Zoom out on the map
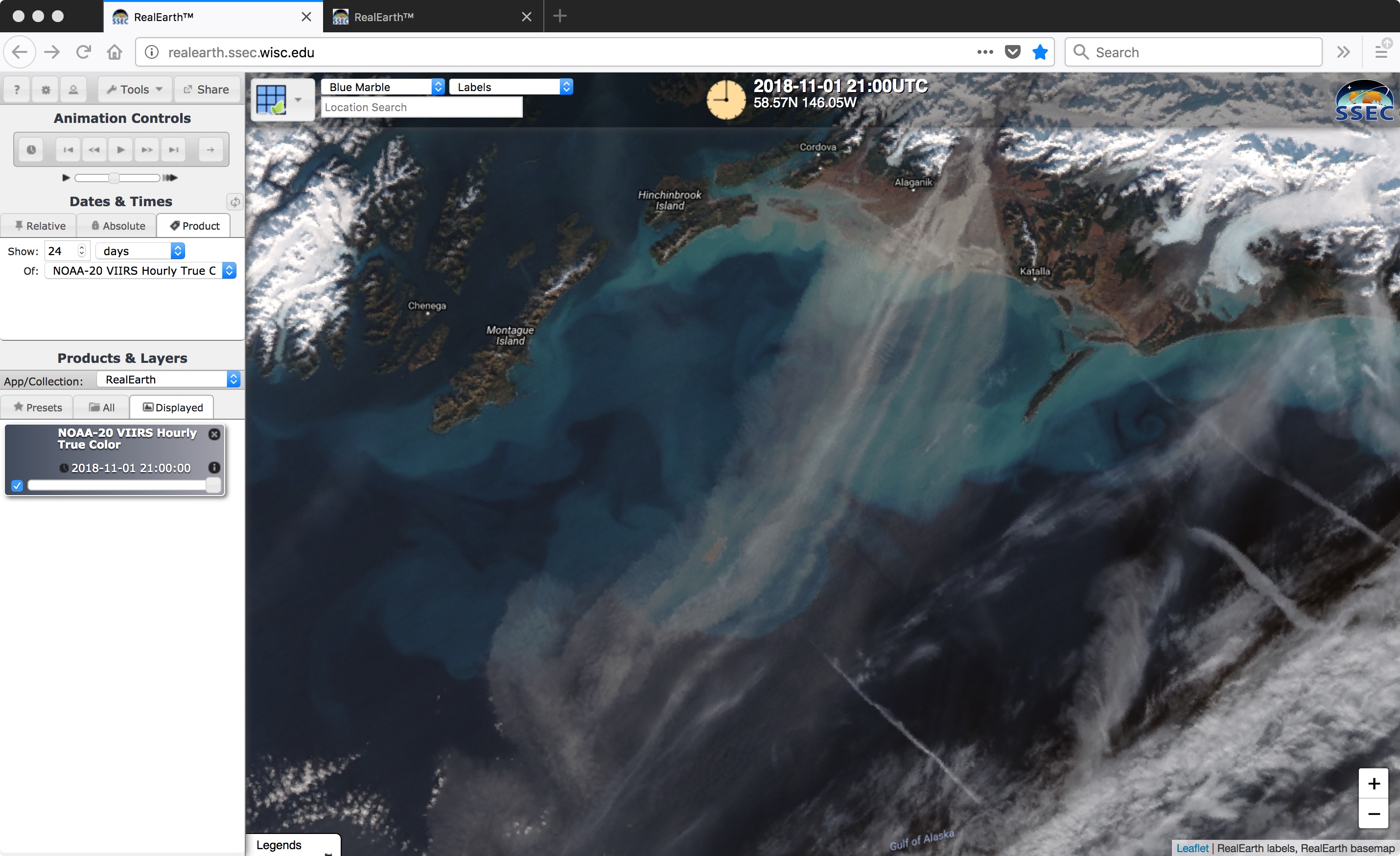Image resolution: width=1400 pixels, height=856 pixels. [x=1373, y=813]
